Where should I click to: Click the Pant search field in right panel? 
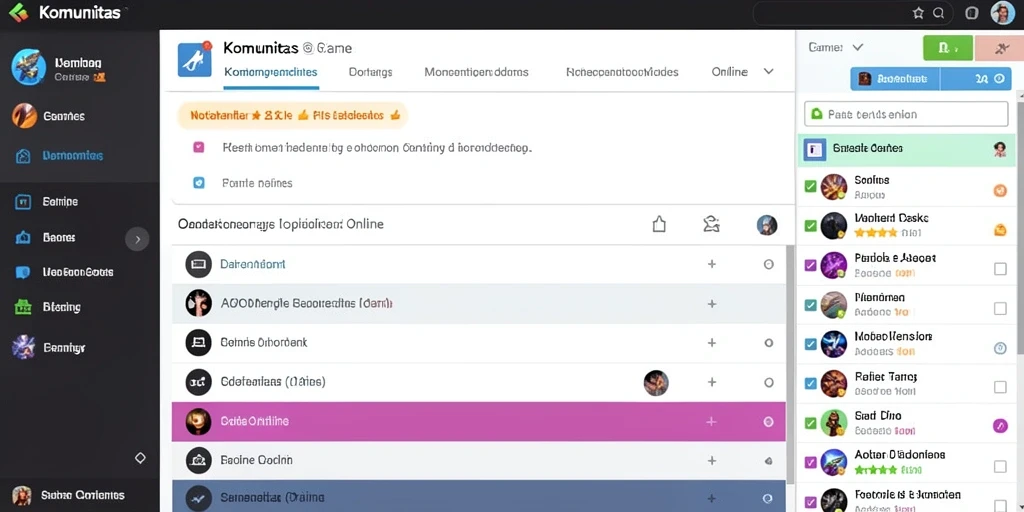tap(906, 114)
